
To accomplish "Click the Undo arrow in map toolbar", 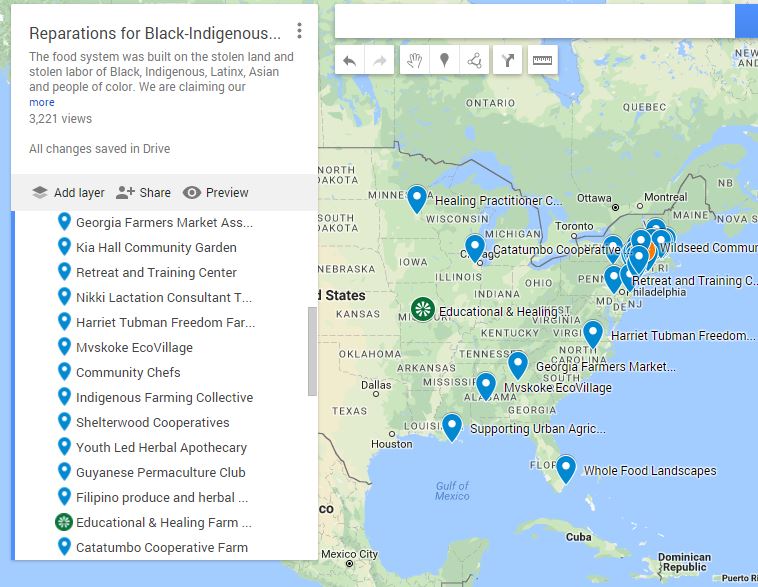I will (350, 60).
